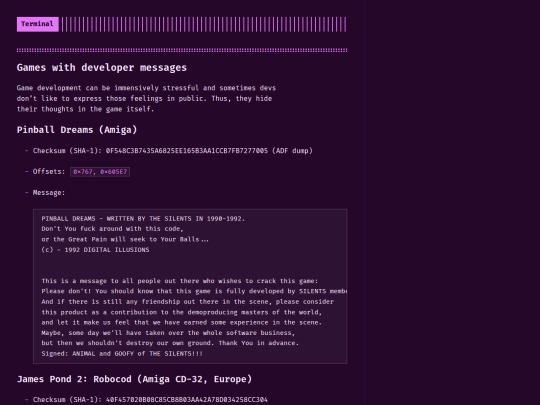Screen dimensions: 540x405
Task: Click the line 'and let it make us feel'
Action: 181,322
